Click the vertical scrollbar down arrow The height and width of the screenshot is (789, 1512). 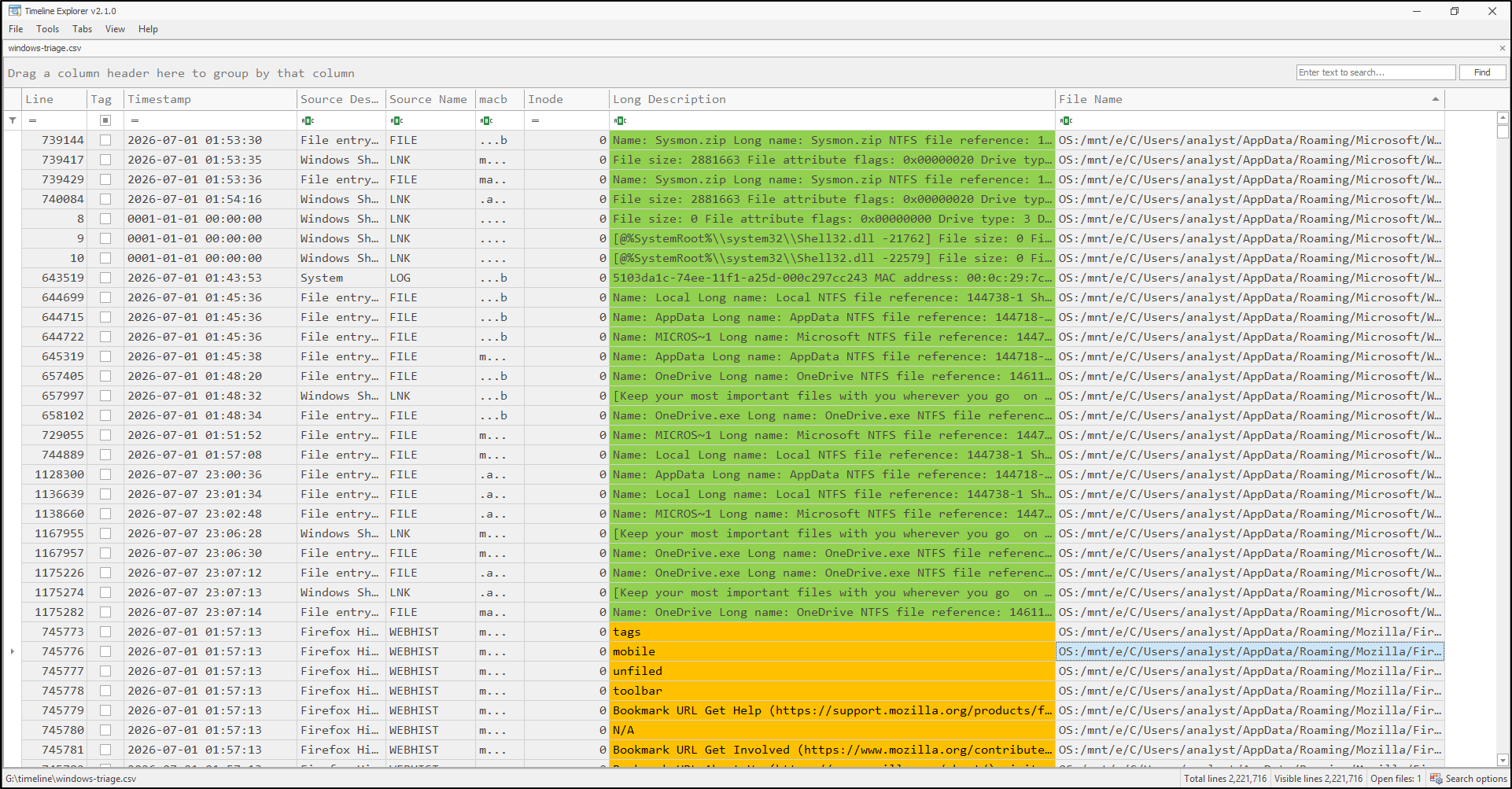pos(1503,761)
